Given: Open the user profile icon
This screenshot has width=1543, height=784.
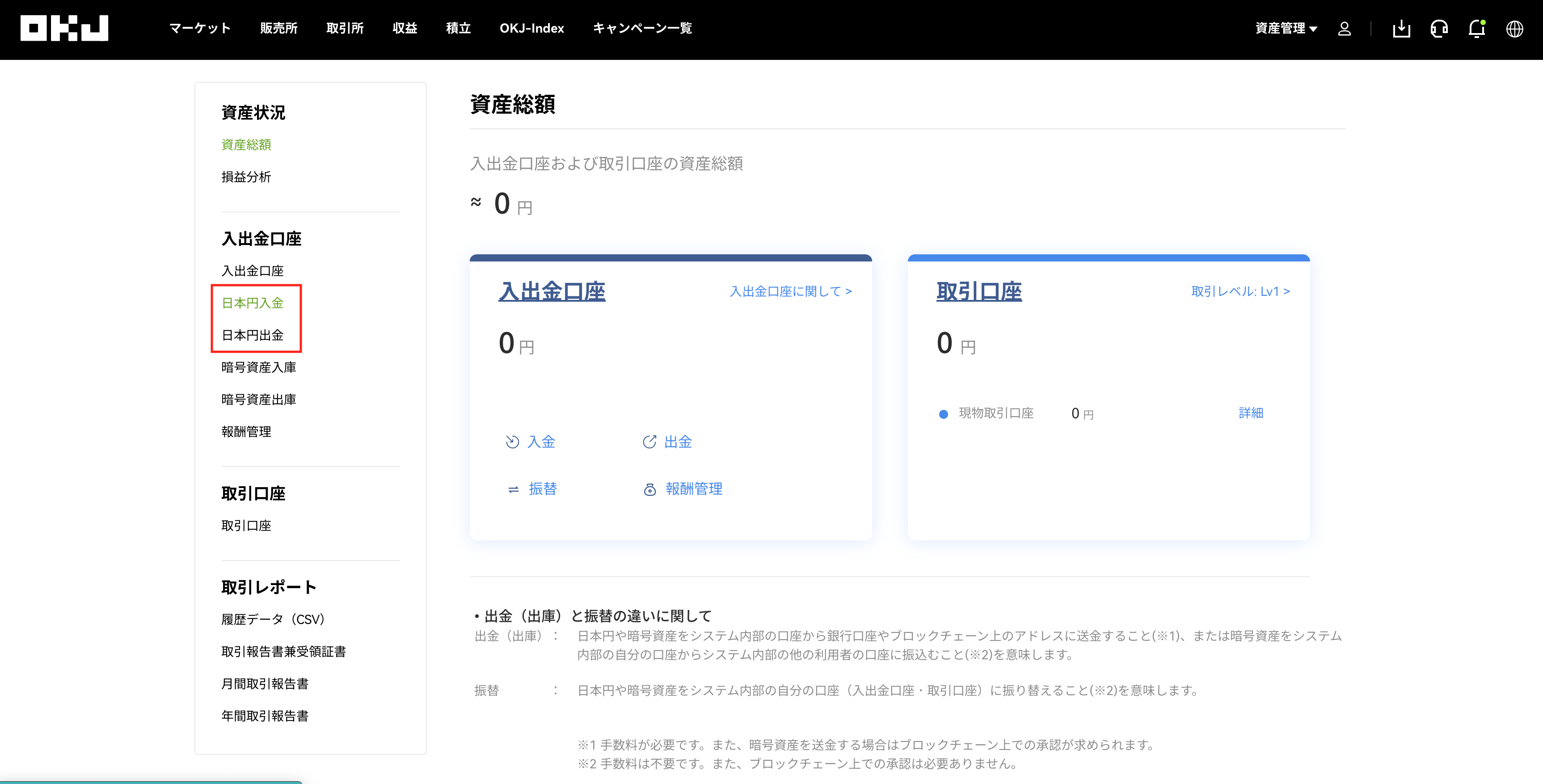Looking at the screenshot, I should click(x=1344, y=29).
